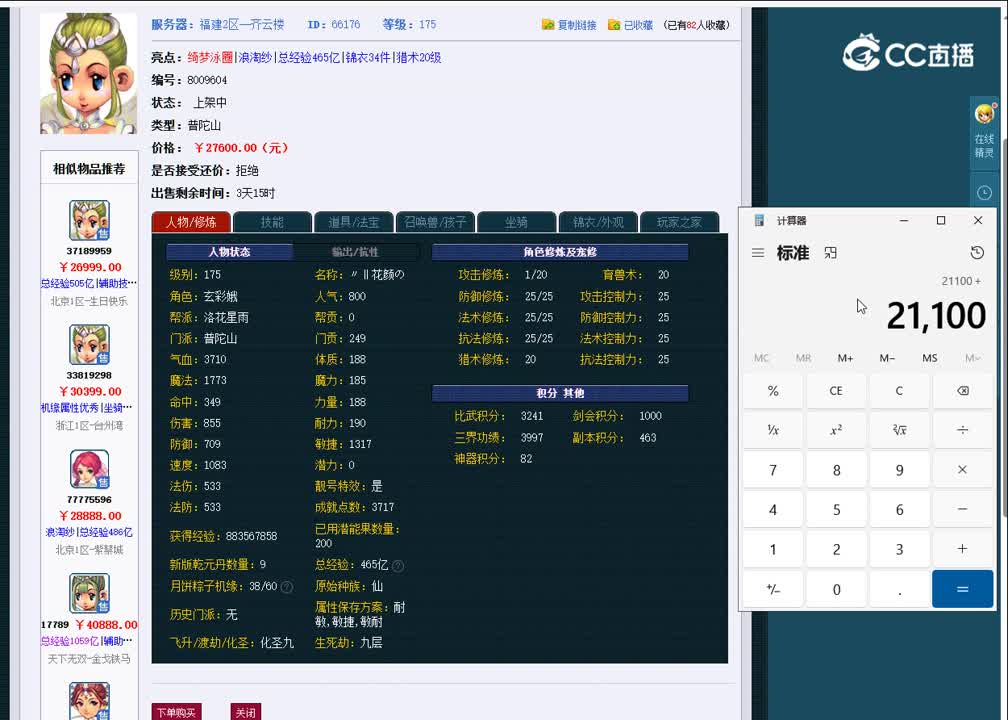Click the equals key in calculator
The image size is (1008, 720).
point(962,589)
